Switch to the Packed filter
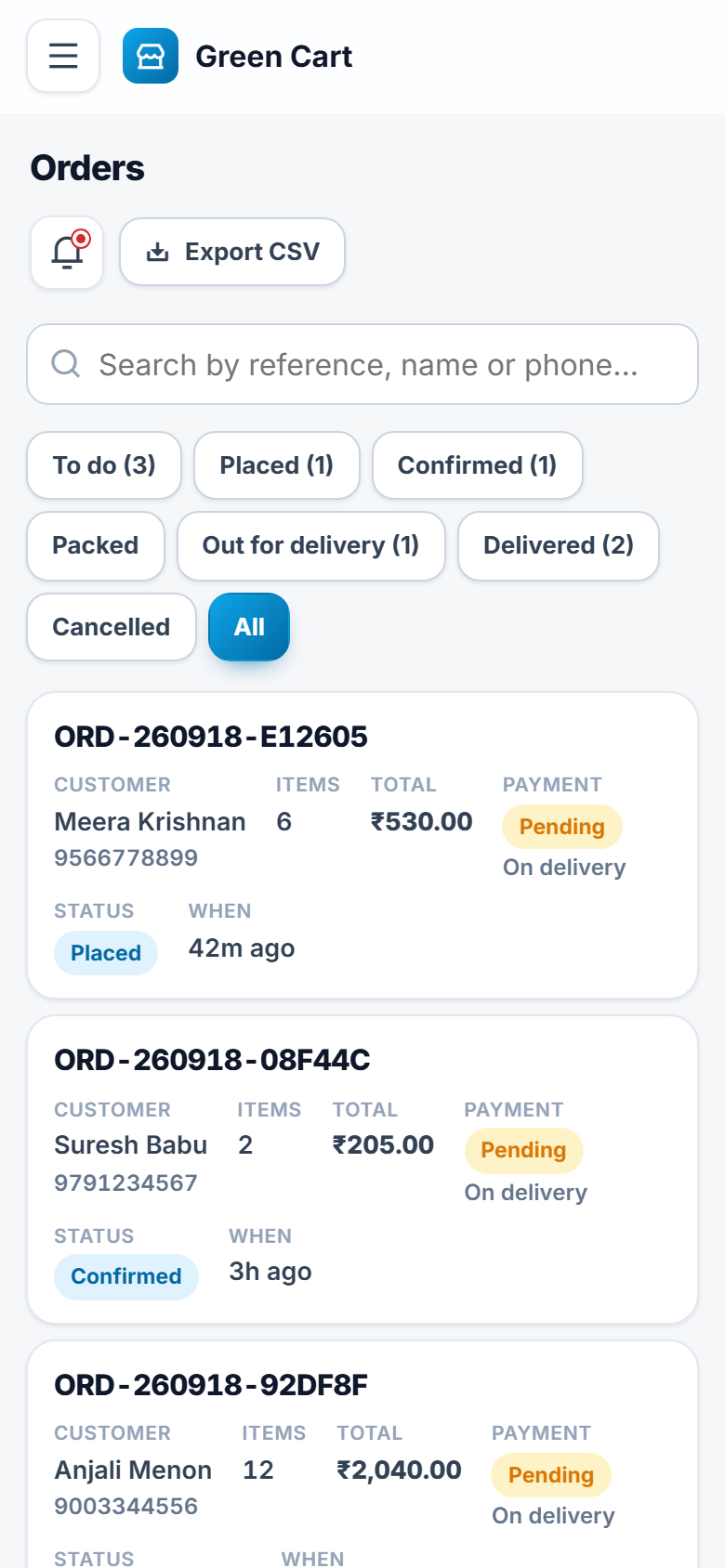The image size is (725, 1568). [96, 545]
